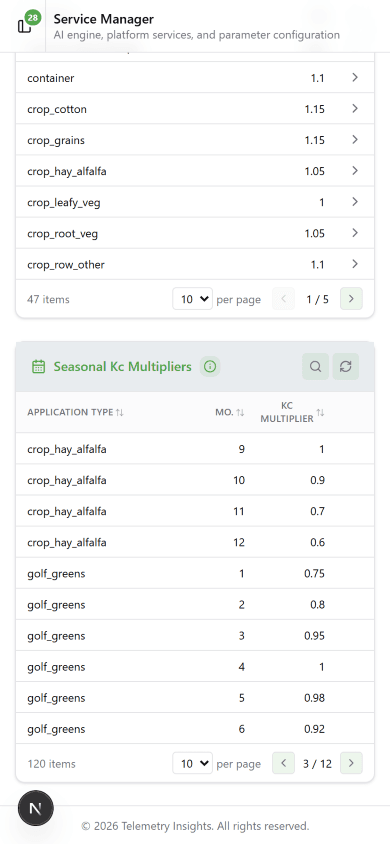Image resolution: width=390 pixels, height=844 pixels.
Task: Open per page dropdown for 120 items table
Action: (193, 763)
